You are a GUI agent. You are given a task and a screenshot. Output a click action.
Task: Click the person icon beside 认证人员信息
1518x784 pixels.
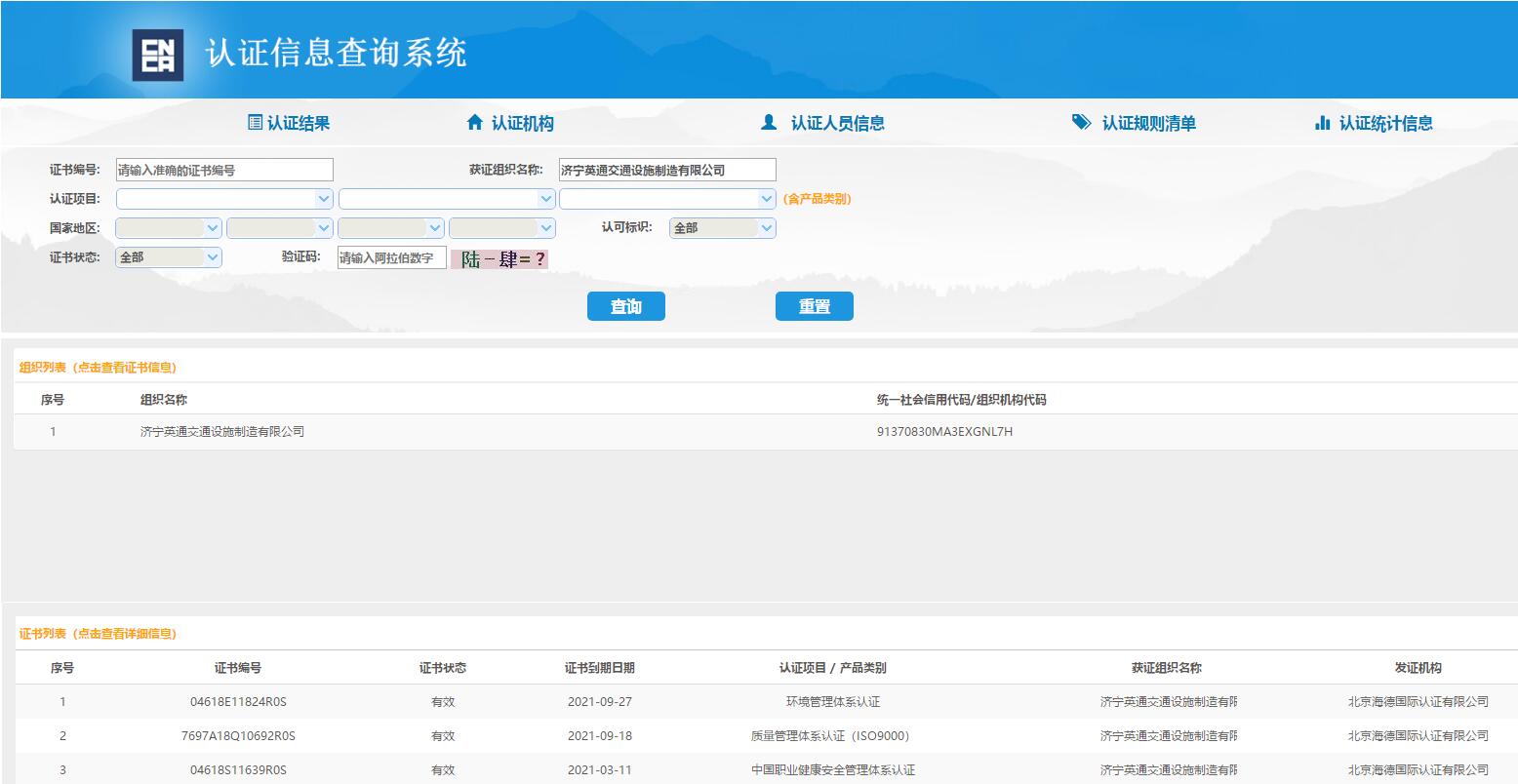(769, 123)
